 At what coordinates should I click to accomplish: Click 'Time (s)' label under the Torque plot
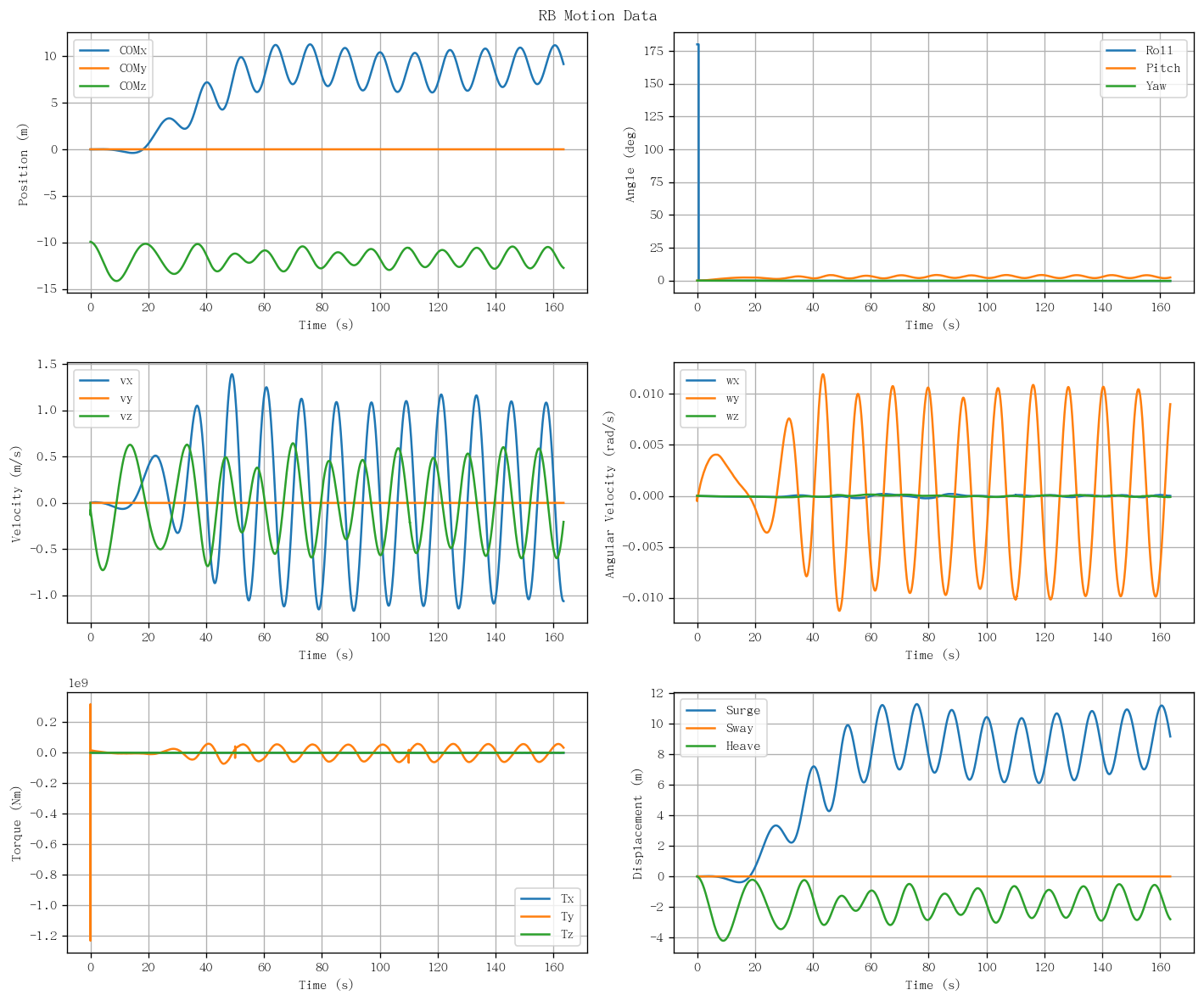pos(327,985)
